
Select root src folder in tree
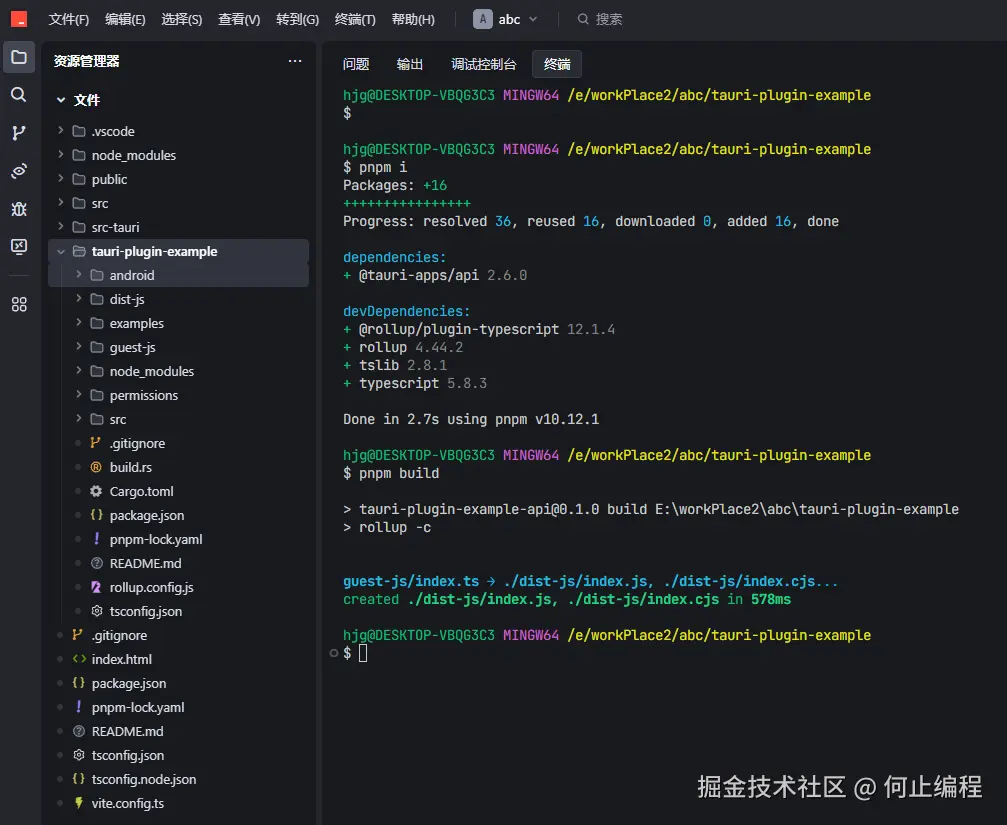click(x=179, y=203)
